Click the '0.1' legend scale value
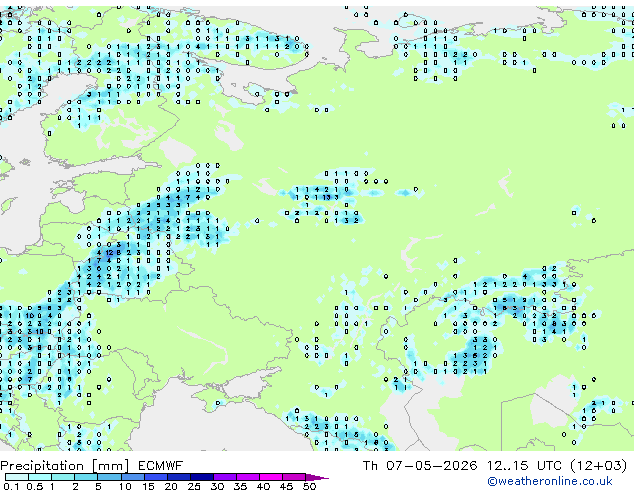 point(11,486)
